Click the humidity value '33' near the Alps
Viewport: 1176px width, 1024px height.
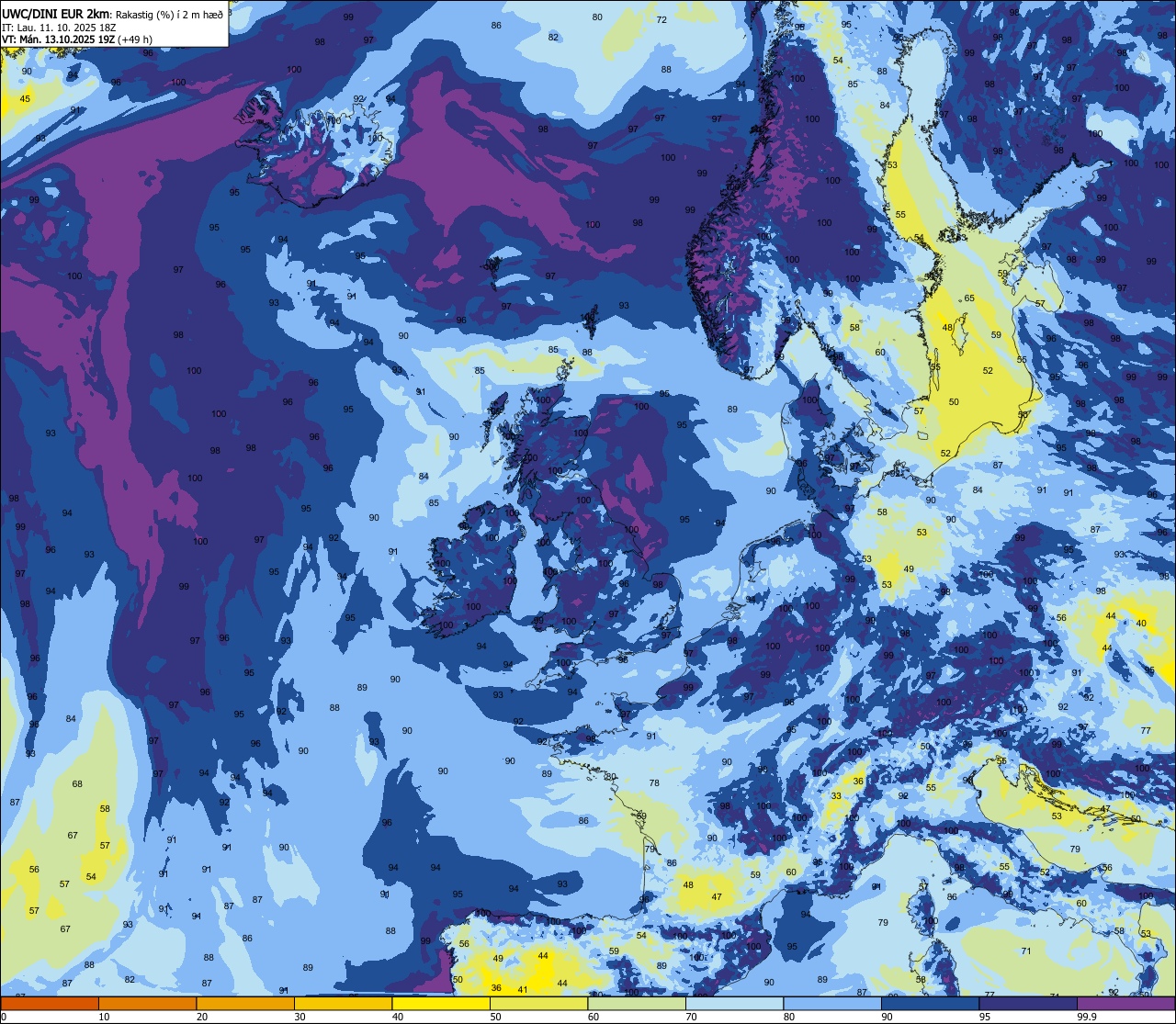836,796
